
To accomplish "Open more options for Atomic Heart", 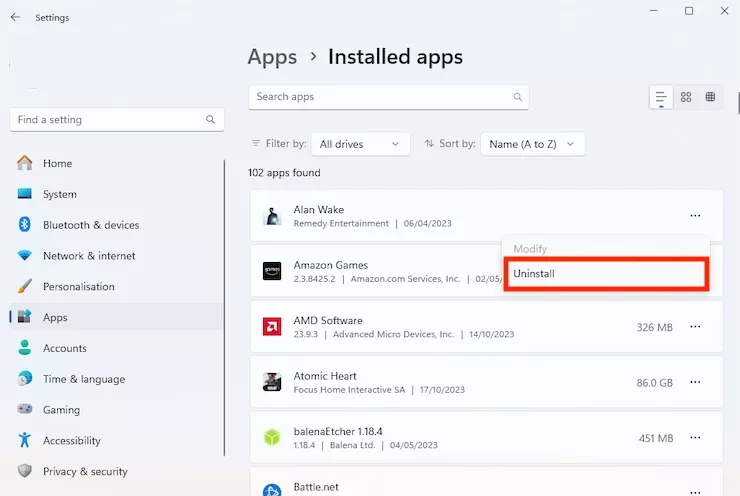I will pyautogui.click(x=695, y=382).
